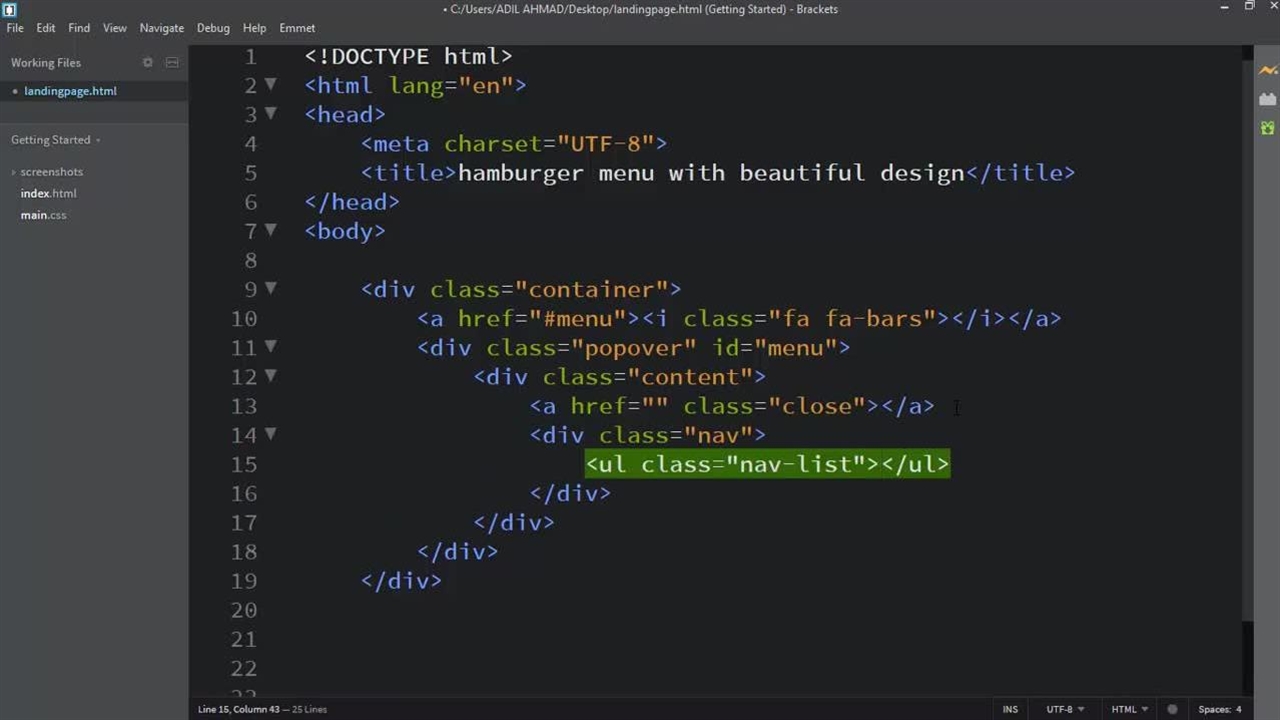Restore down the Brackets window
Image resolution: width=1280 pixels, height=720 pixels.
tap(1249, 8)
